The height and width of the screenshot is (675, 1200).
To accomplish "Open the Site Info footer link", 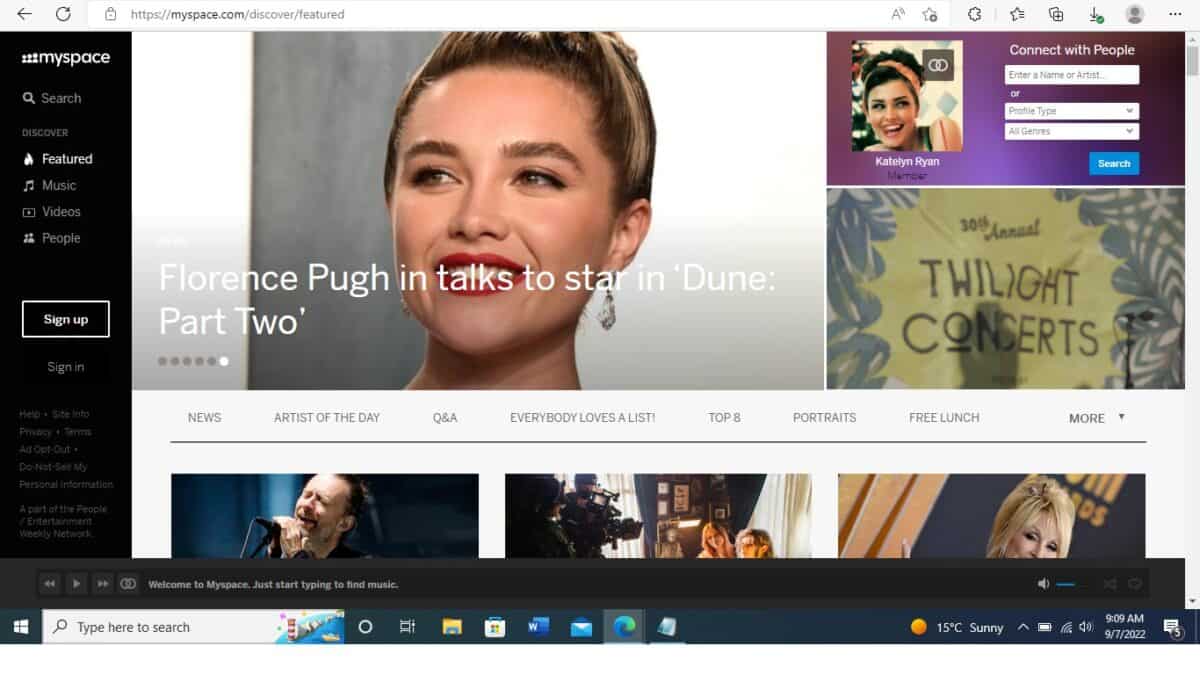I will [70, 414].
